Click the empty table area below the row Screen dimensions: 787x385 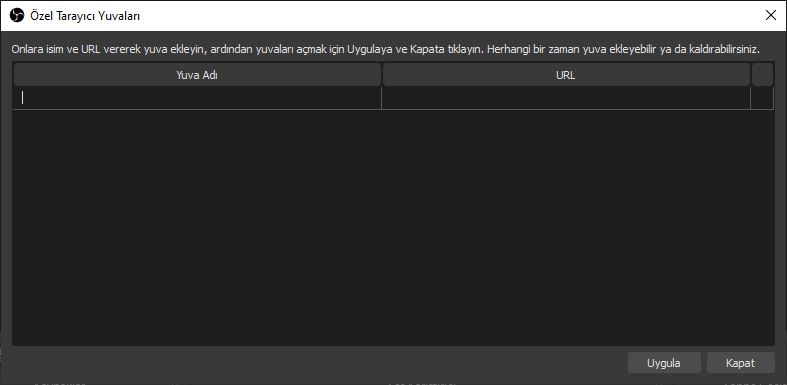[393, 227]
